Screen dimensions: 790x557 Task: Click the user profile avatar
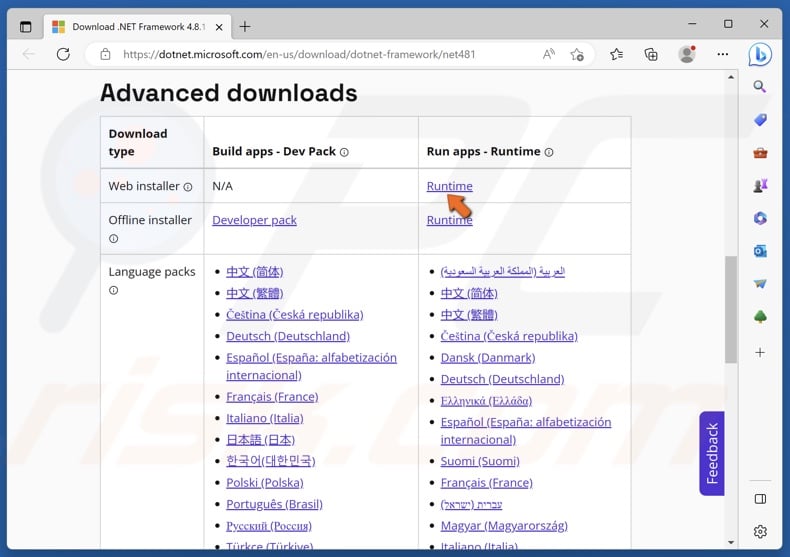pyautogui.click(x=687, y=54)
